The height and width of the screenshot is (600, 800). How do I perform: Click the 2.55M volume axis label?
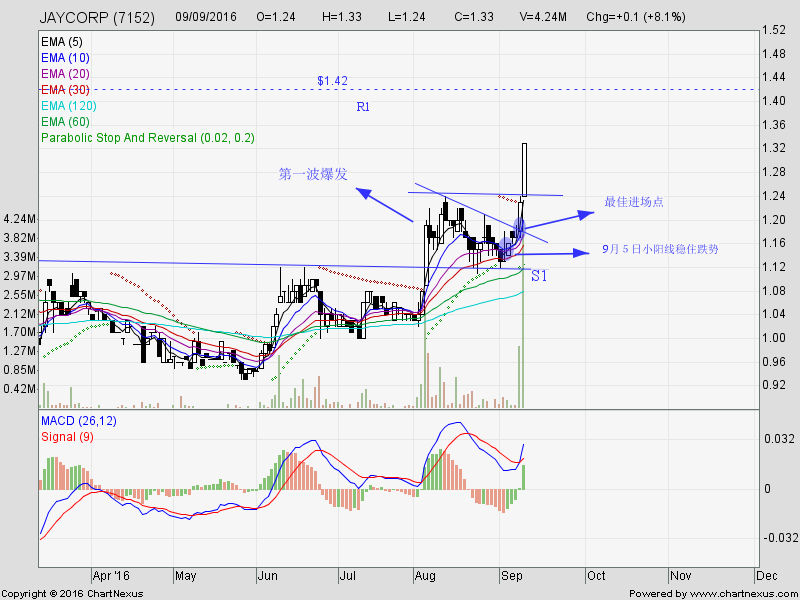coord(19,295)
